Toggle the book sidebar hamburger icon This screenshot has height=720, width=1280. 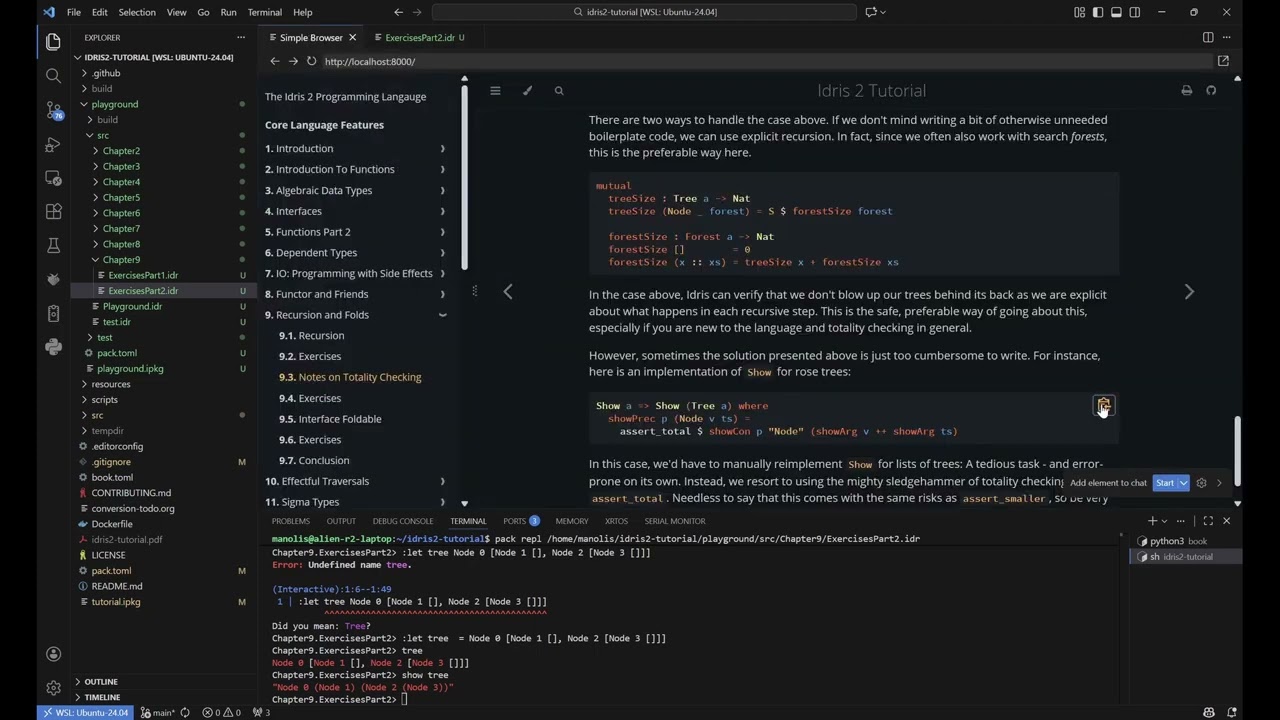pos(495,90)
